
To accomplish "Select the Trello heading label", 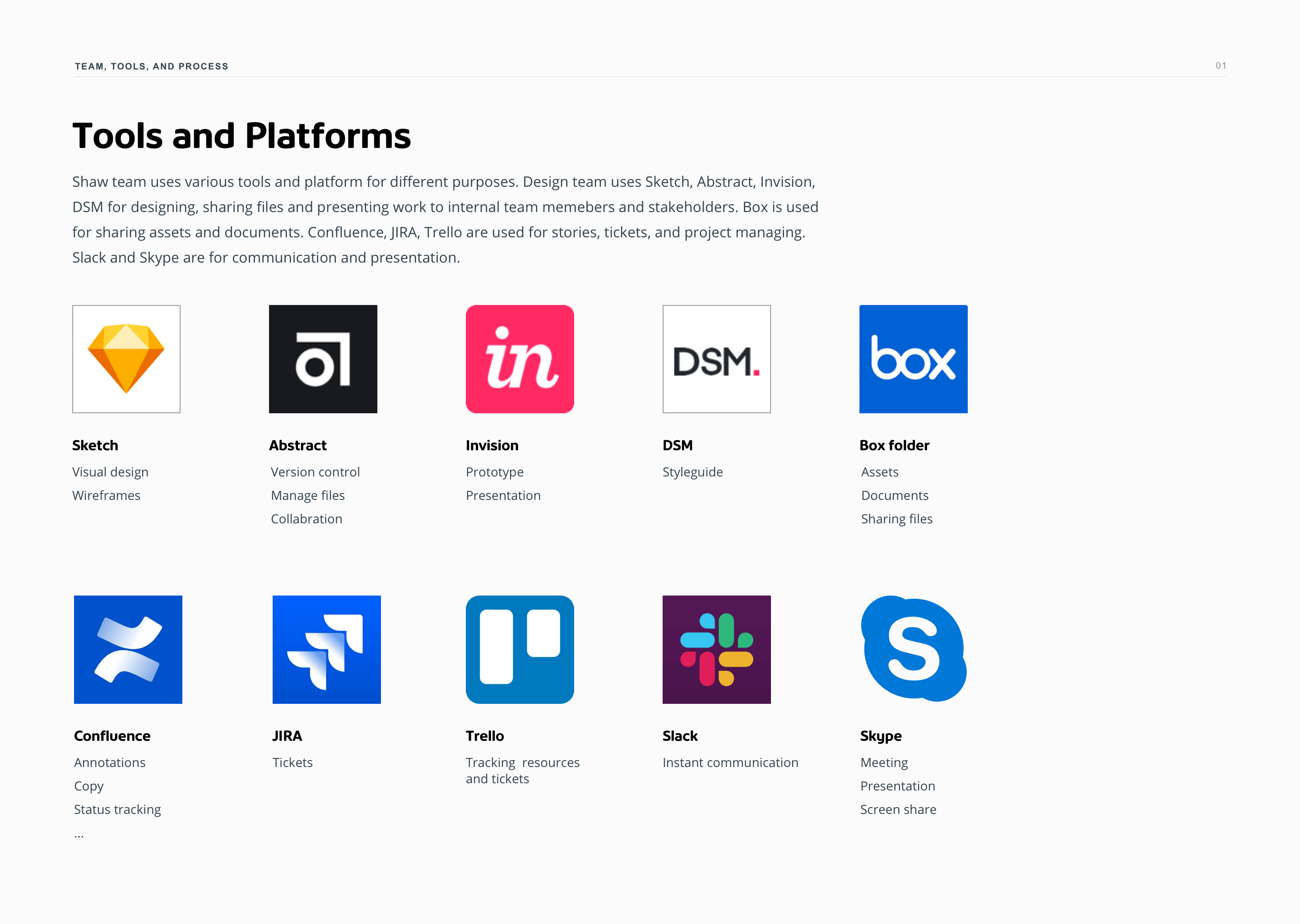I will (x=485, y=736).
